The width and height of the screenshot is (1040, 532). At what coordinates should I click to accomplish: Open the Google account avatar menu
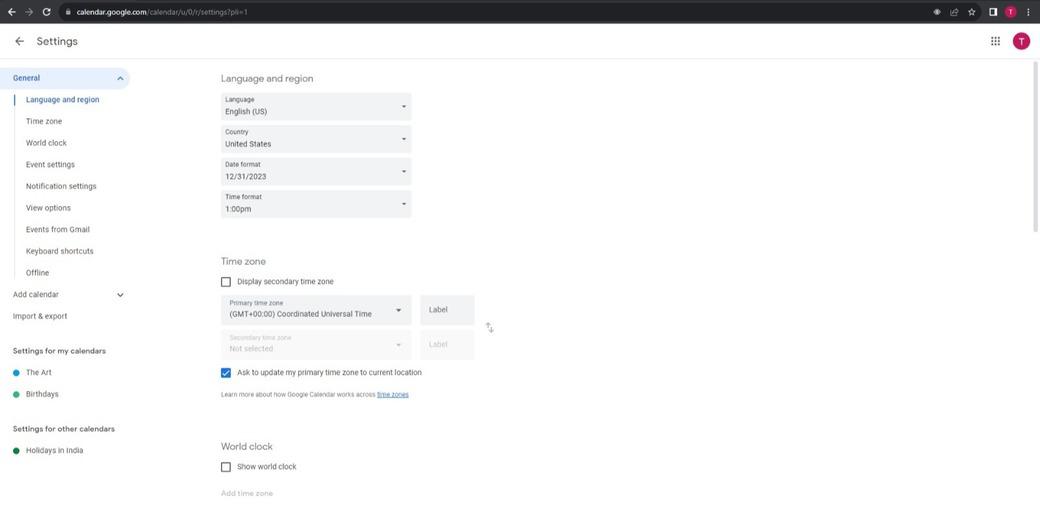[1020, 41]
